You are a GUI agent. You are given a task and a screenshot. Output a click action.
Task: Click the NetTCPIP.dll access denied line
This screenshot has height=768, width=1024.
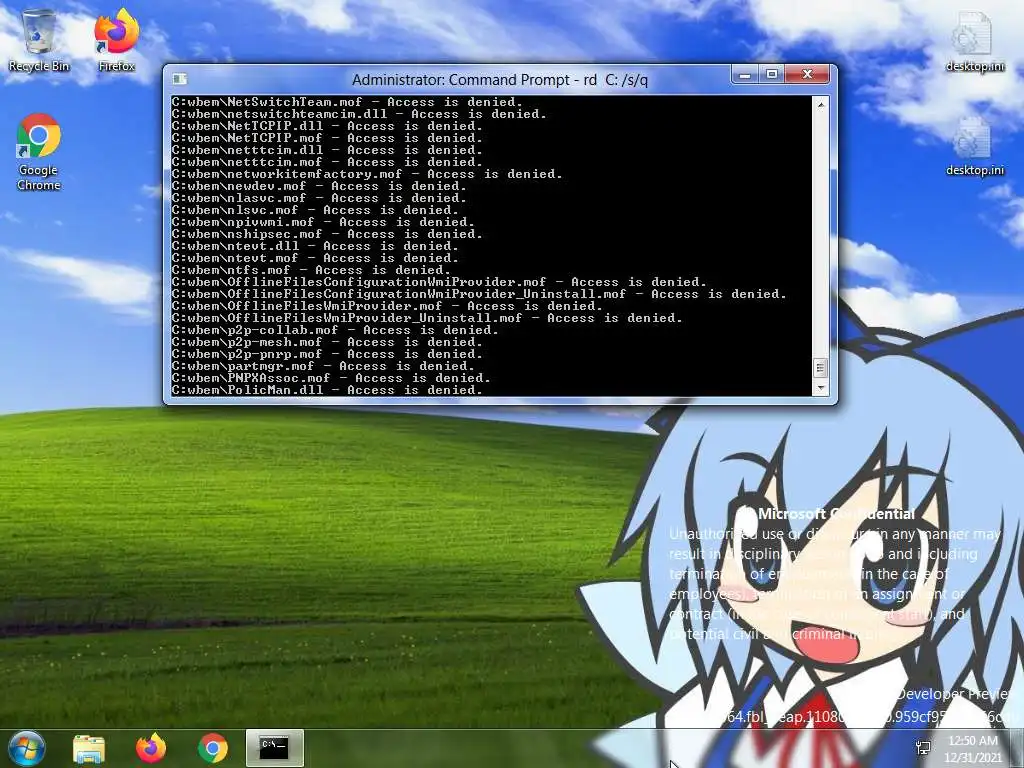pyautogui.click(x=327, y=126)
